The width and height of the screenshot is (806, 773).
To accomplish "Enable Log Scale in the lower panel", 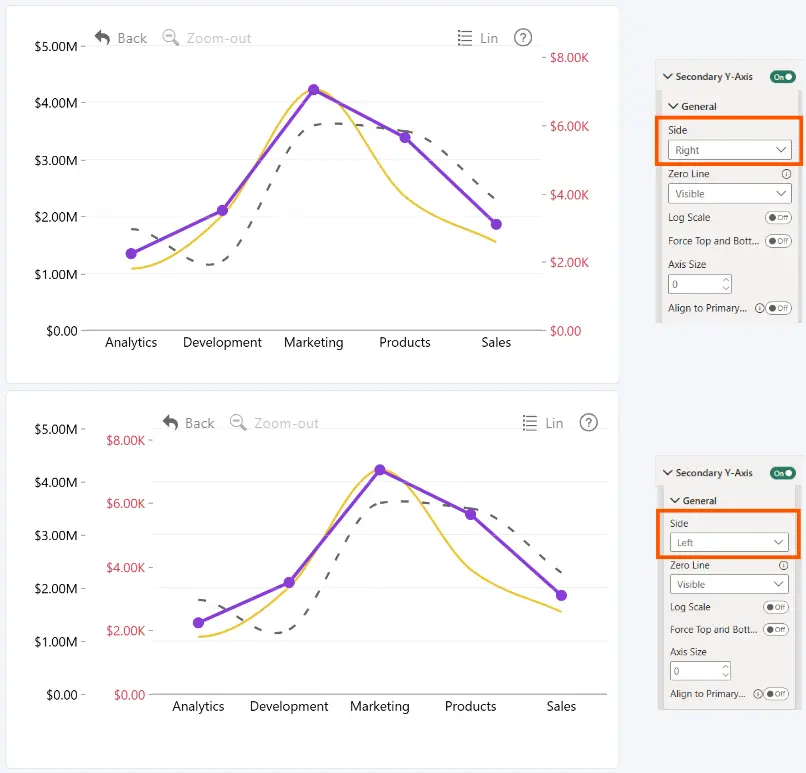I will (776, 607).
